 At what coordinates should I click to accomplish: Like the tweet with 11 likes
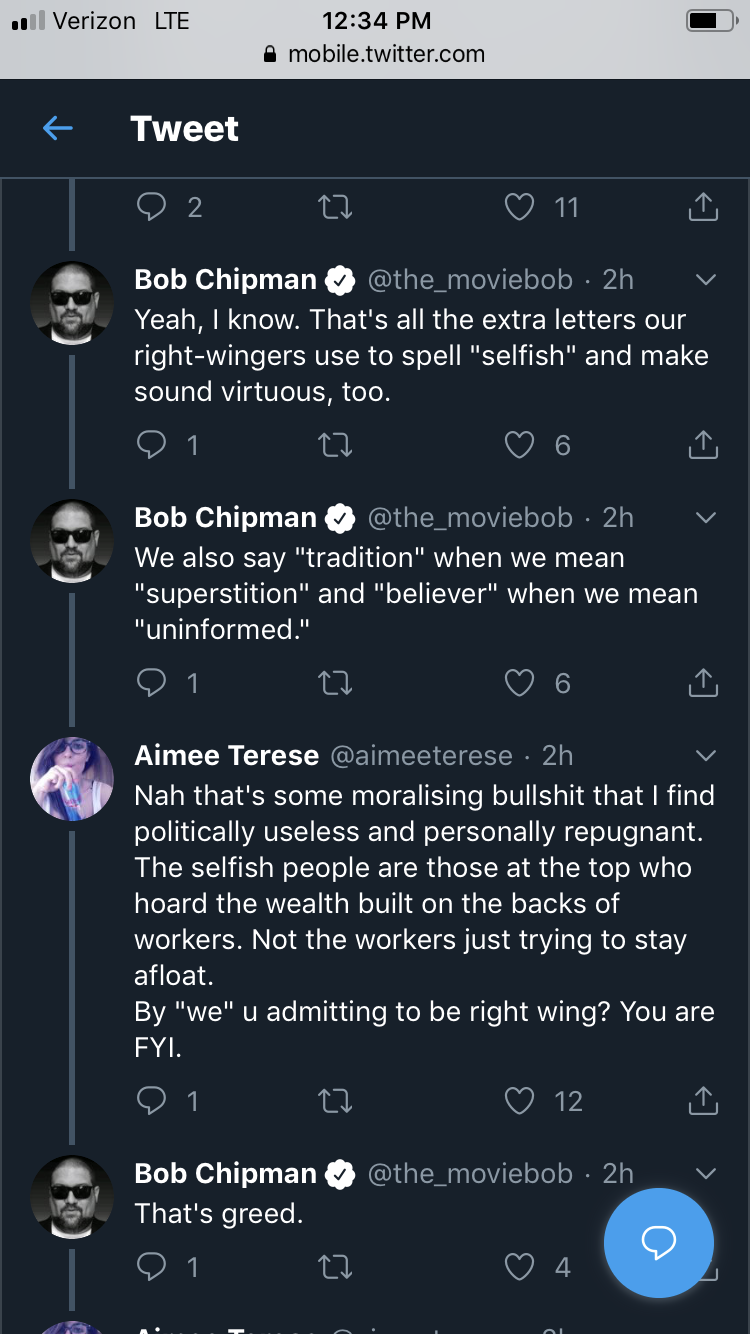[520, 207]
